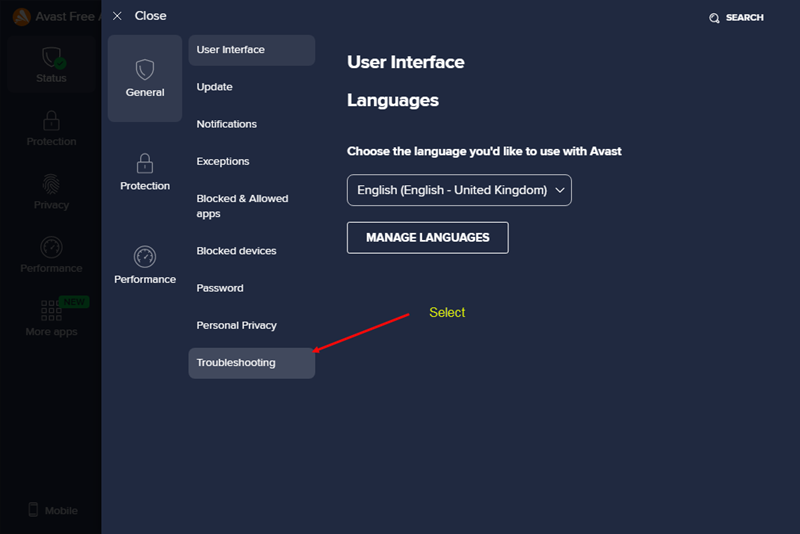Open the General shield settings category
This screenshot has width=800, height=534.
(145, 78)
